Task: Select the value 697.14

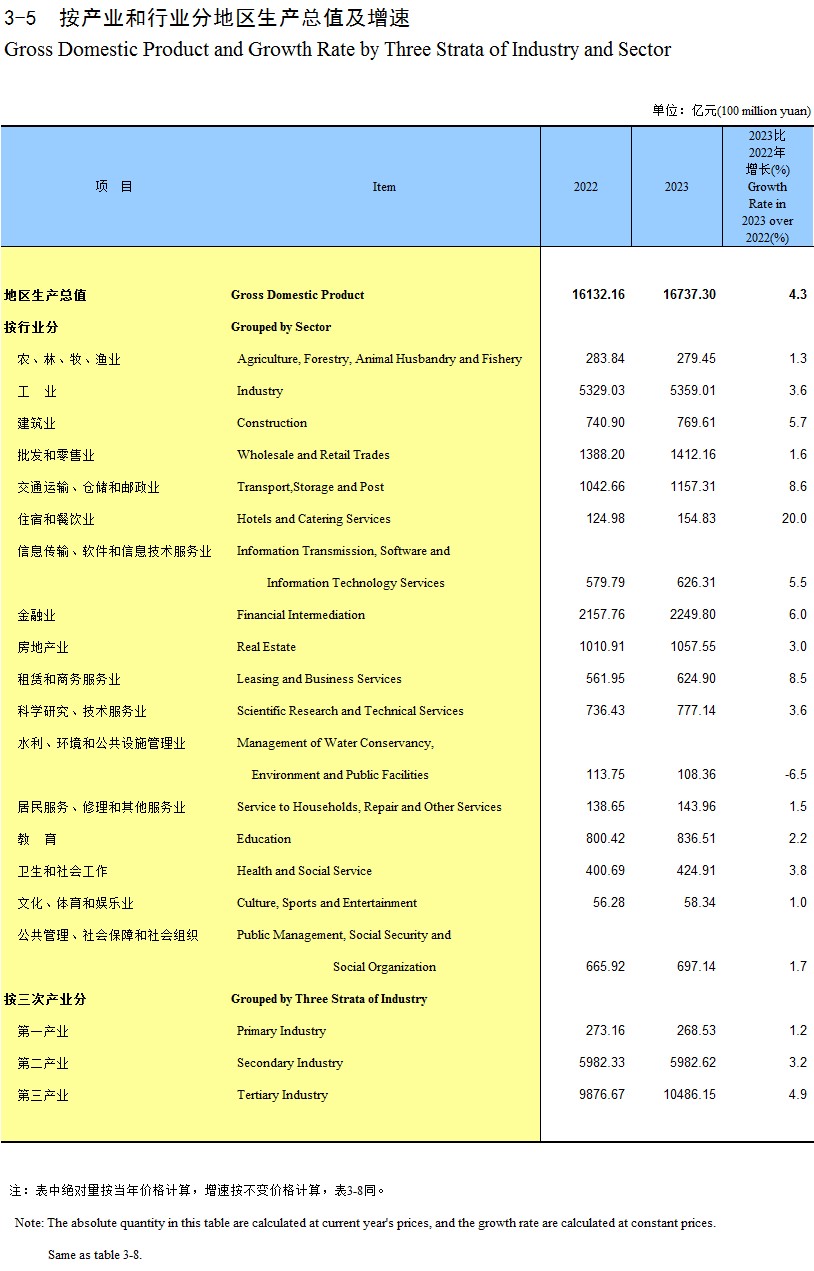Action: point(696,967)
